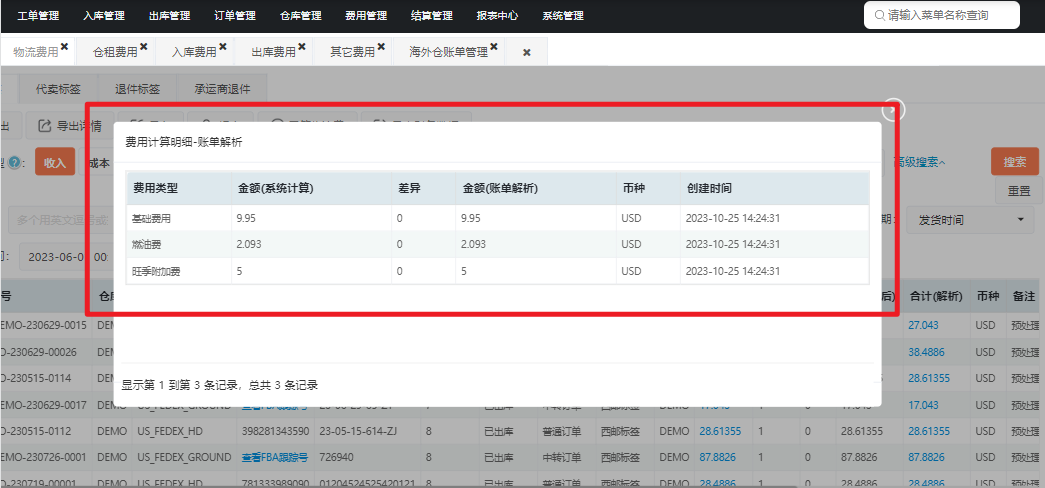The width and height of the screenshot is (1045, 488).
Task: Close the 仓租费用 tab
Action: tap(143, 47)
